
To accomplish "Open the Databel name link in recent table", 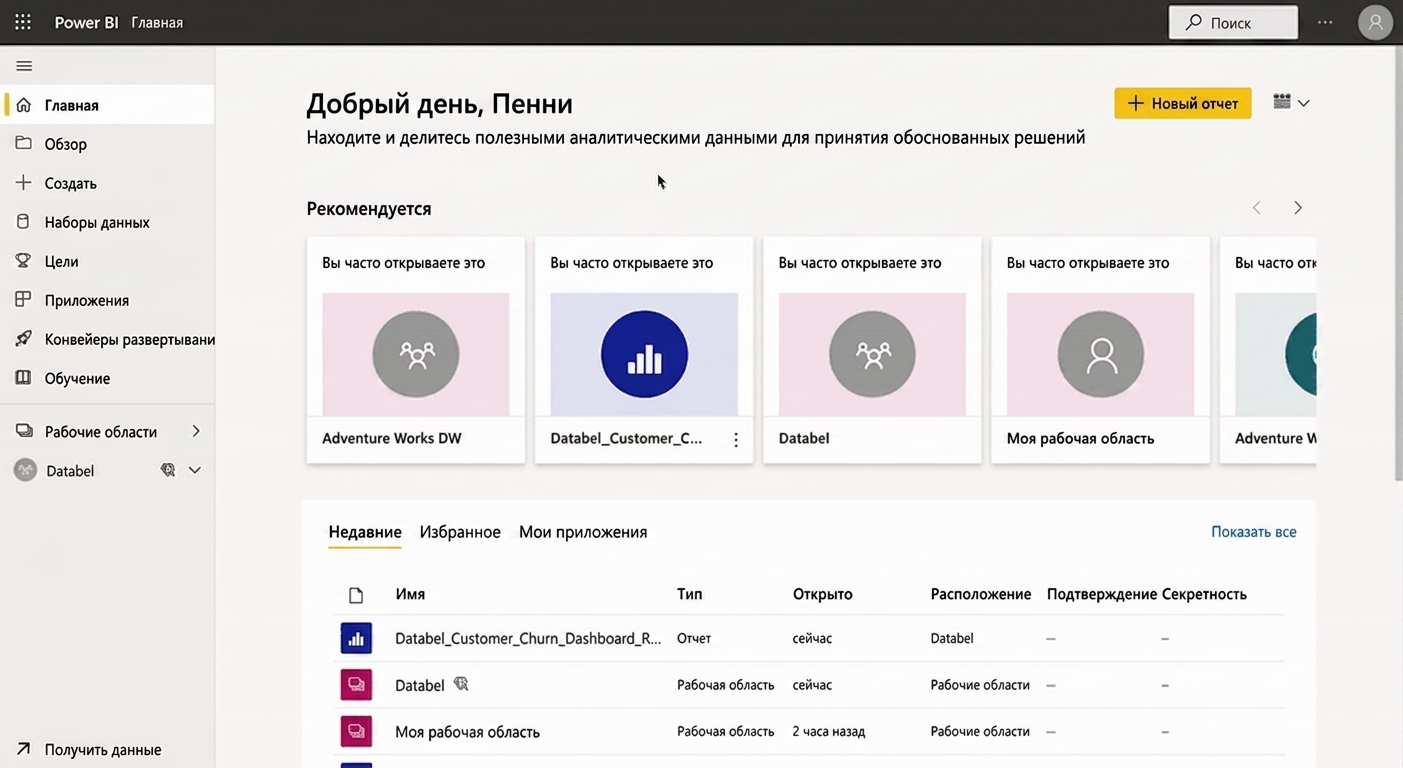I will [x=419, y=685].
